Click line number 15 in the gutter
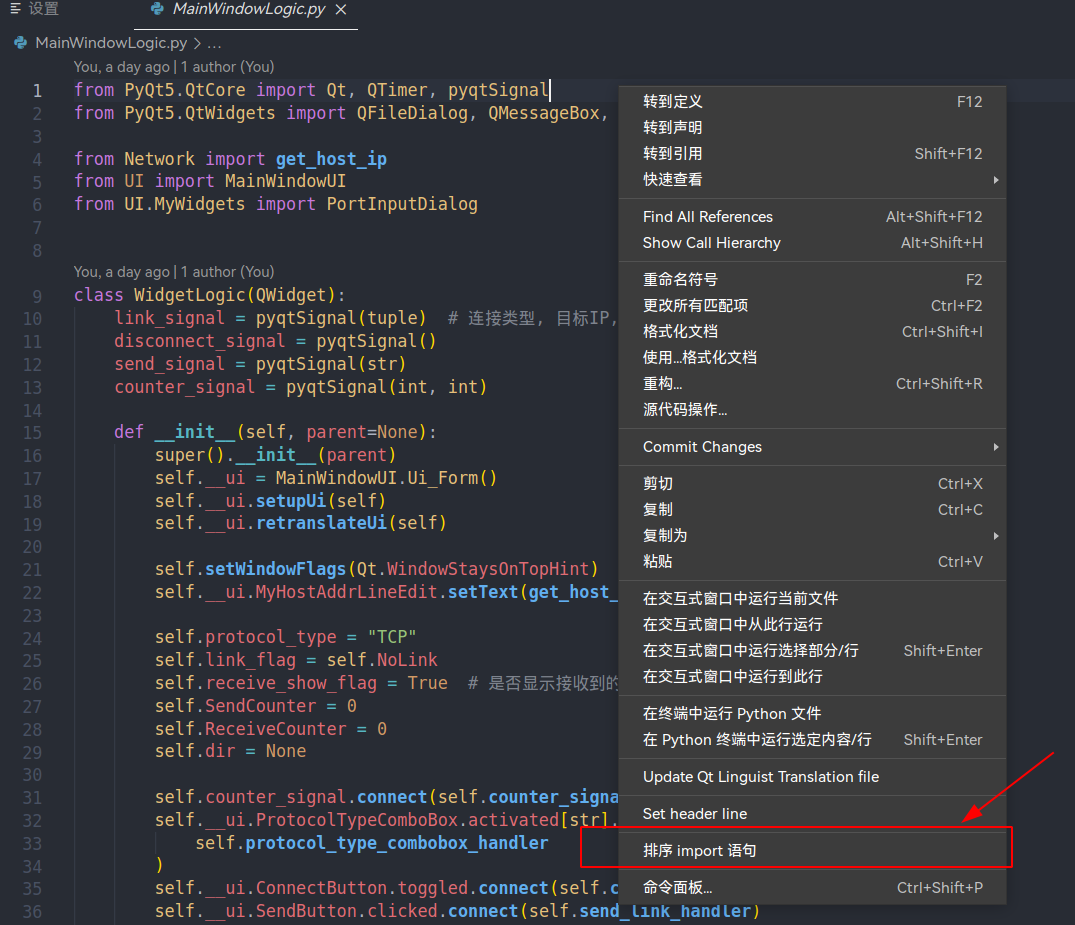This screenshot has height=925, width=1075. pos(31,431)
